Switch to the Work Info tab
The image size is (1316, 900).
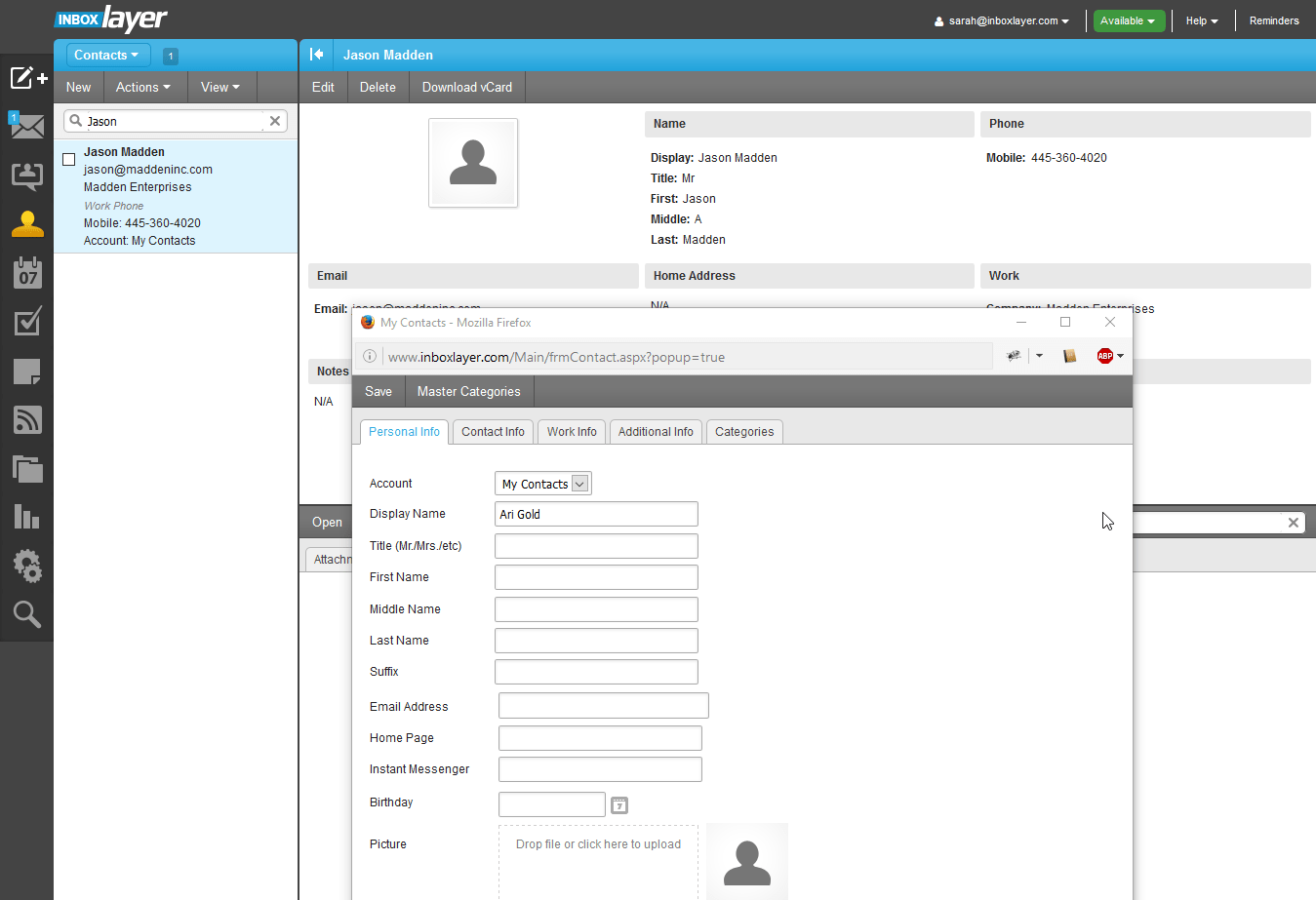tap(571, 431)
